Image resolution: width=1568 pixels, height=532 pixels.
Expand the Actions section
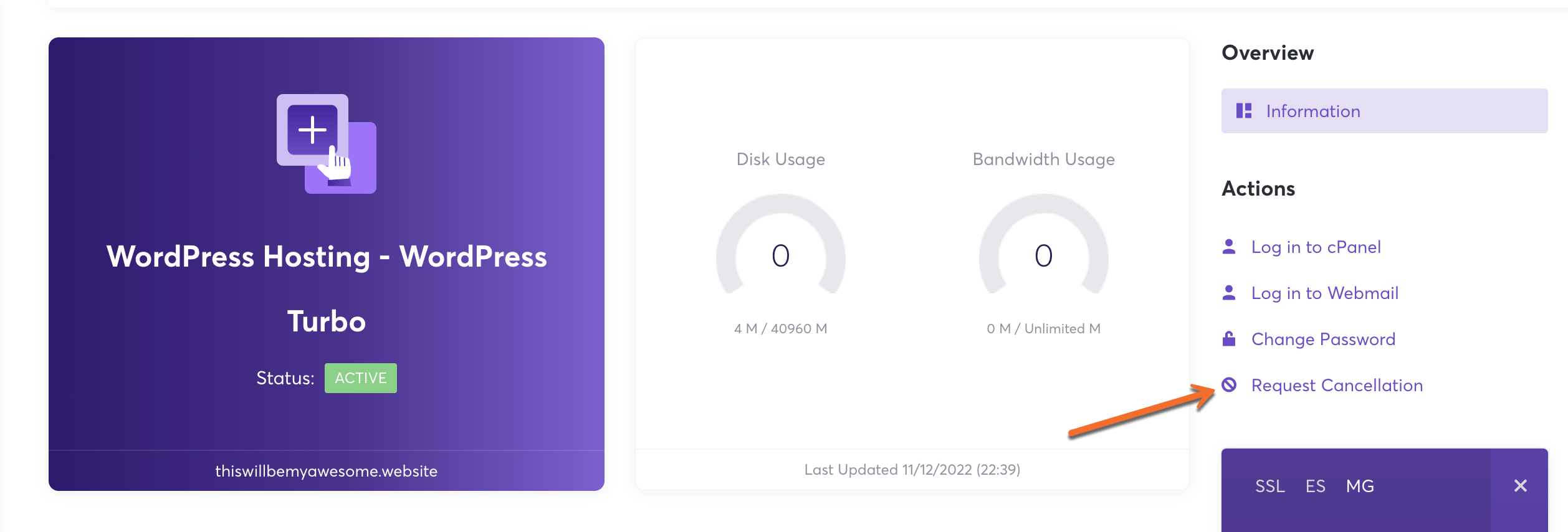(1258, 189)
